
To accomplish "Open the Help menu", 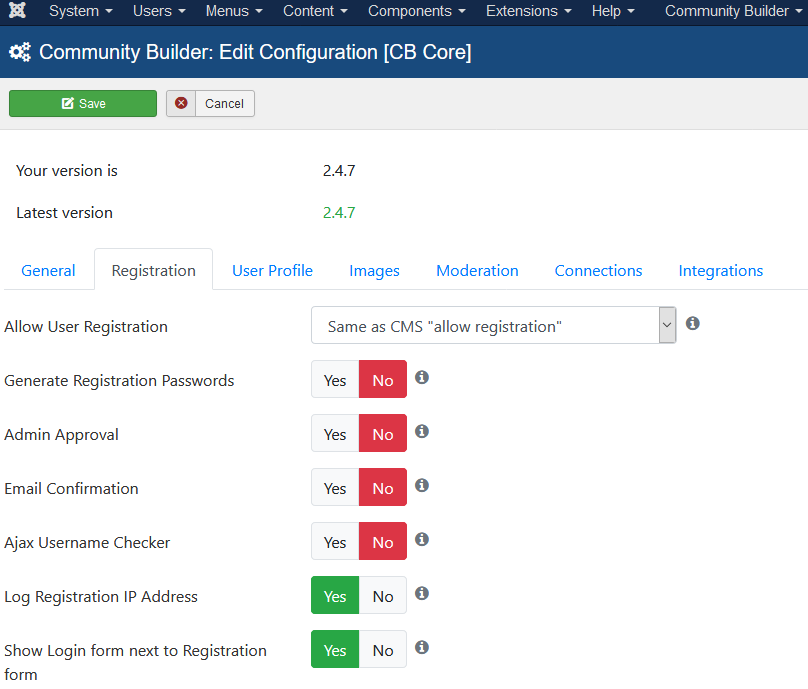I will [x=613, y=11].
